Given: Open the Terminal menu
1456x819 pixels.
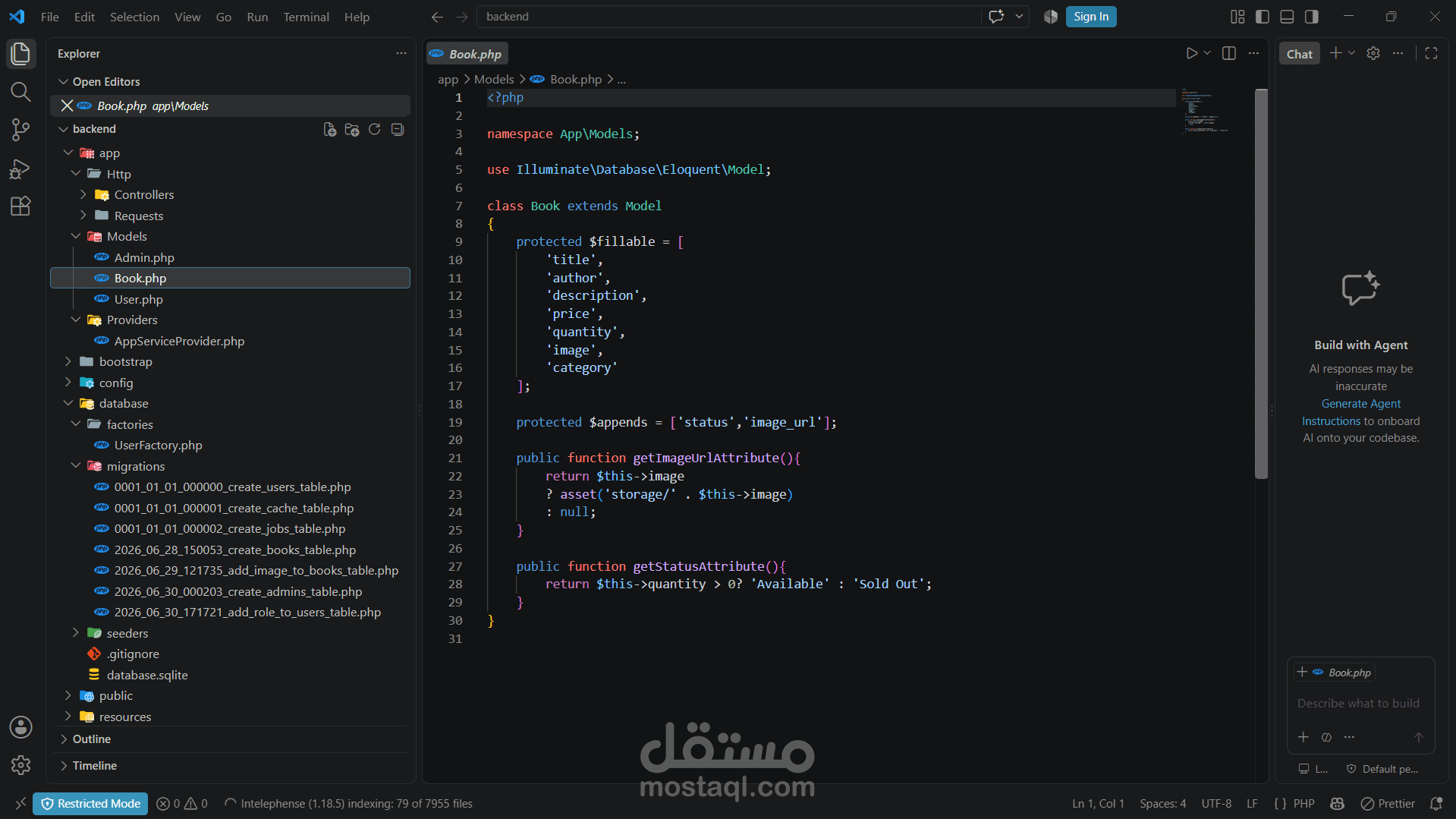Looking at the screenshot, I should tap(307, 17).
